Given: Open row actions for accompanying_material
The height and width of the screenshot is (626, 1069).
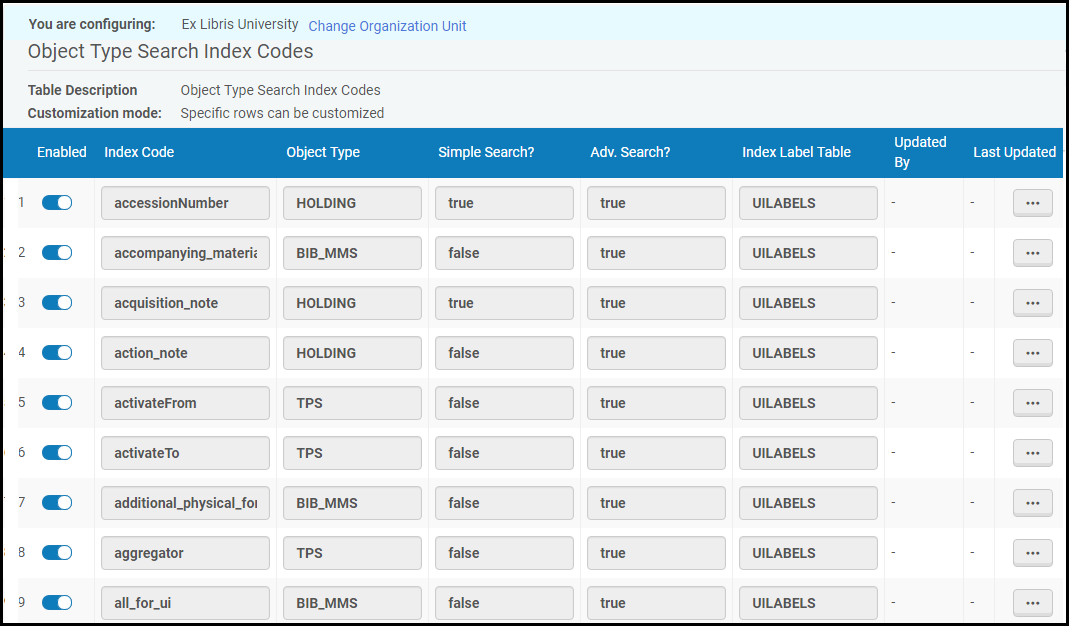Looking at the screenshot, I should (1032, 253).
